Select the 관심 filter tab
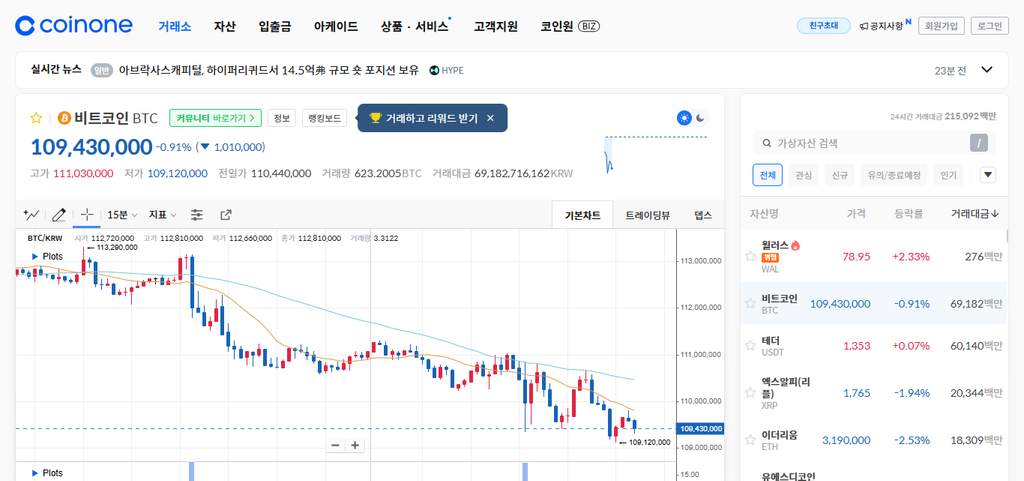The width and height of the screenshot is (1024, 481). [804, 175]
